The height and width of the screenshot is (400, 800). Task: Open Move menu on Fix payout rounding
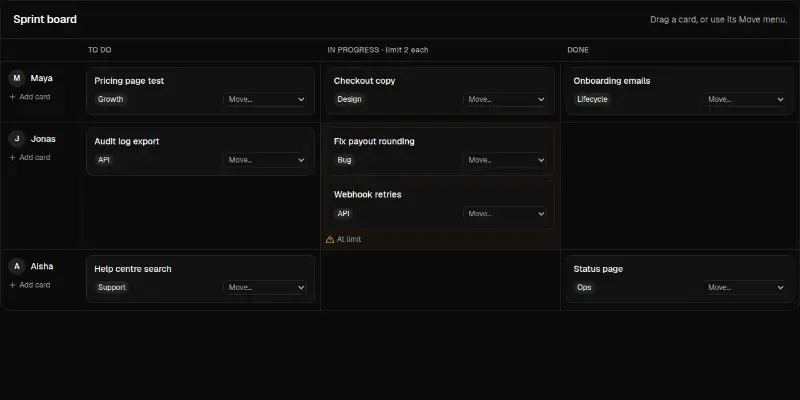[505, 160]
